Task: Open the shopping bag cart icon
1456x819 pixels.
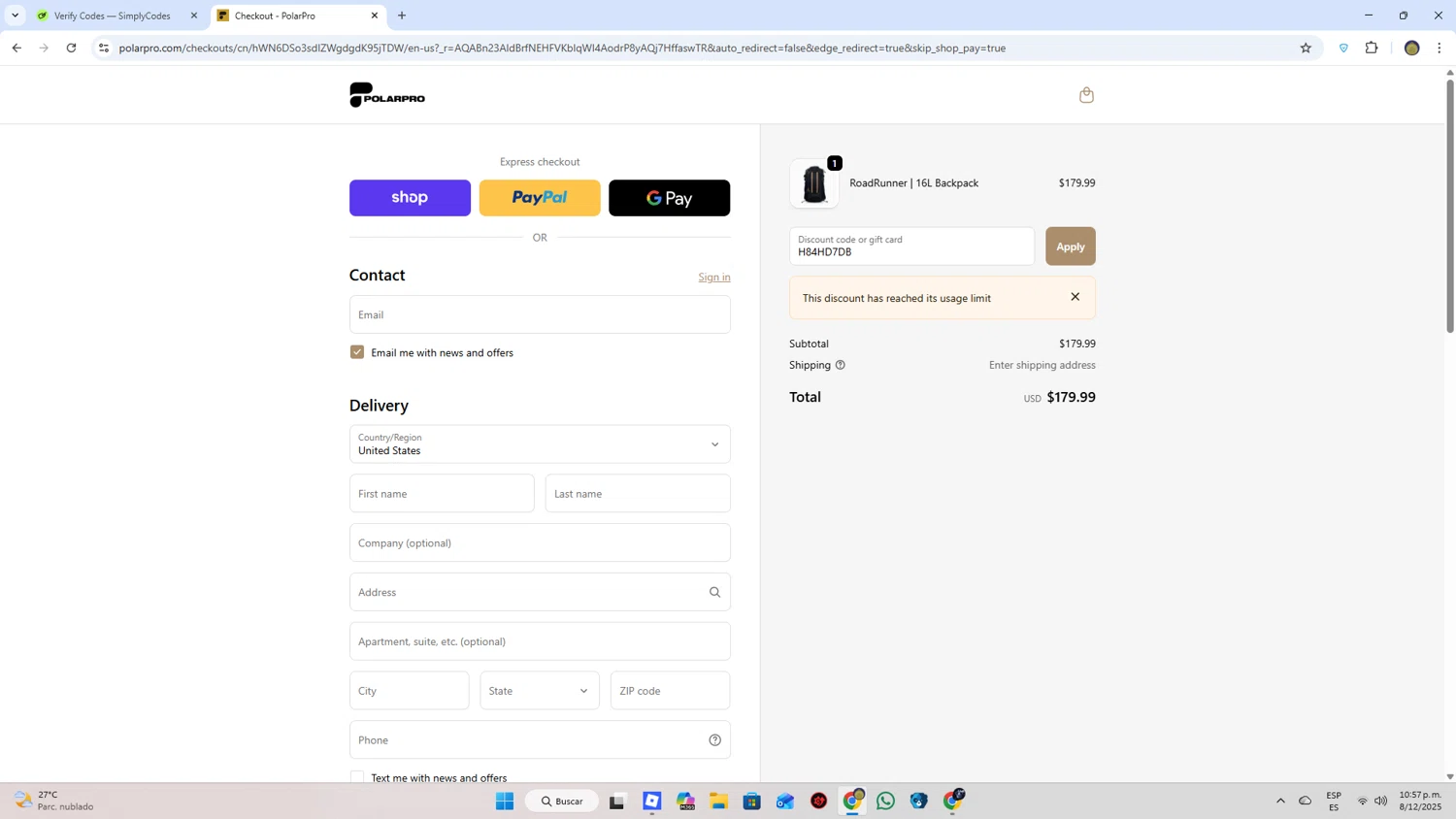Action: [1086, 95]
